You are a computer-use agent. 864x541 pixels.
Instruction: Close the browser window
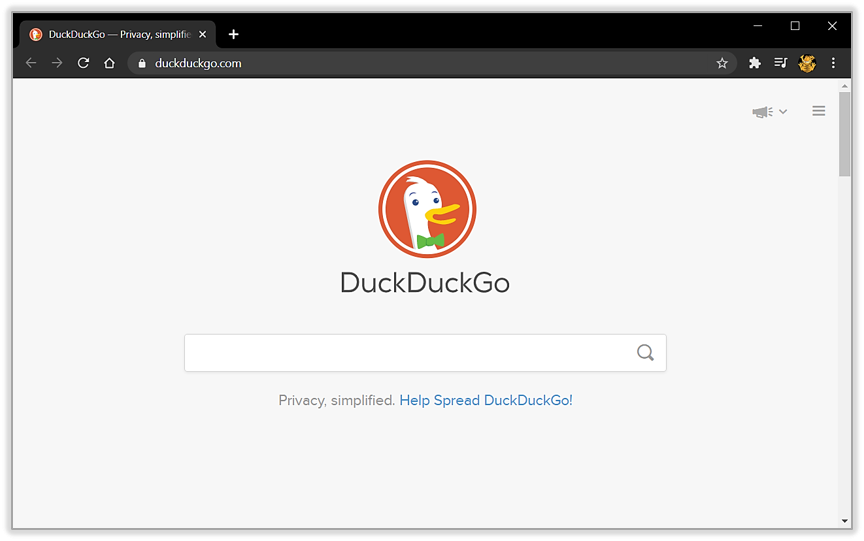[832, 25]
